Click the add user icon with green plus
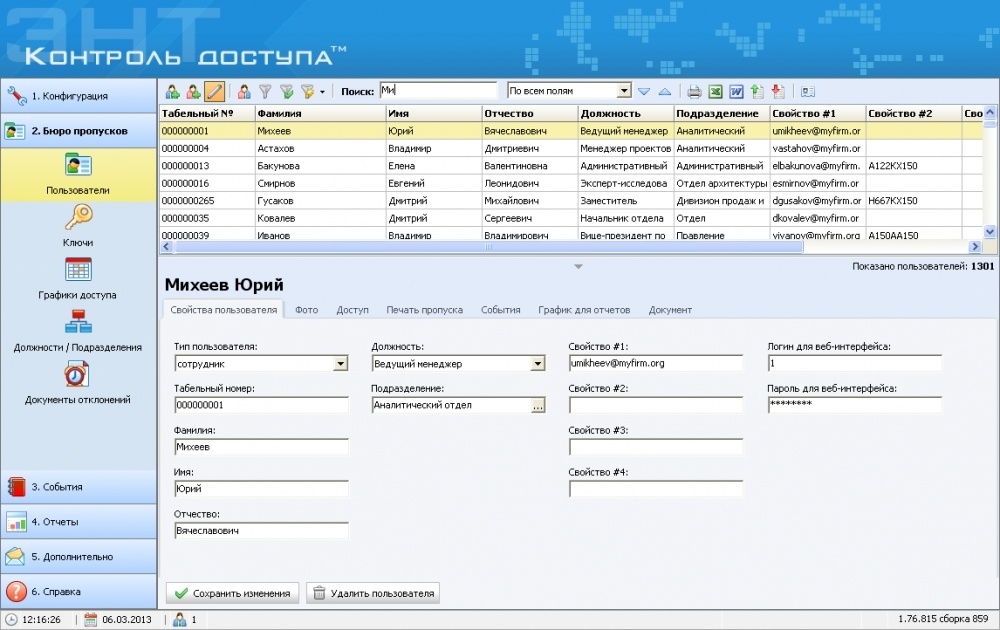 [x=172, y=92]
